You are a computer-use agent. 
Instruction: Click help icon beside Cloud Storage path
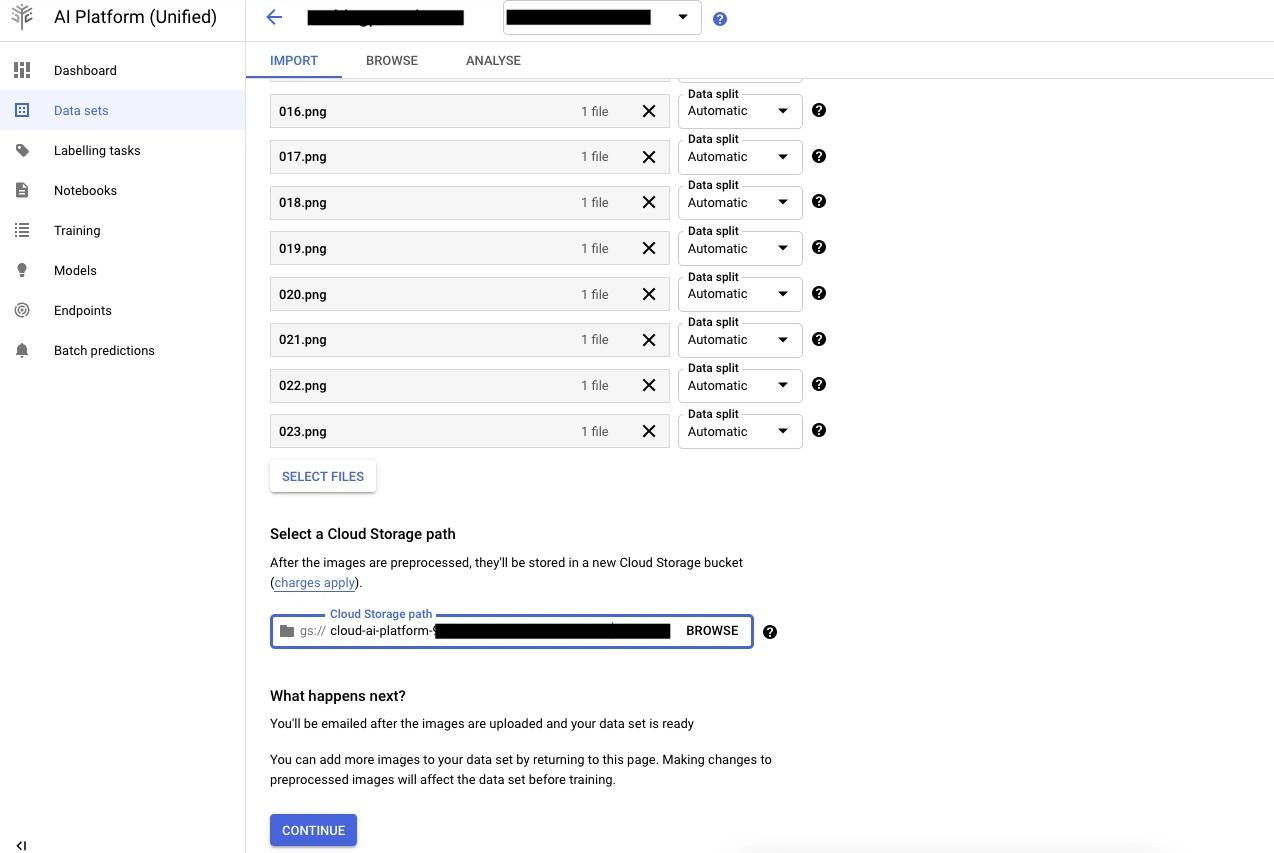click(770, 632)
